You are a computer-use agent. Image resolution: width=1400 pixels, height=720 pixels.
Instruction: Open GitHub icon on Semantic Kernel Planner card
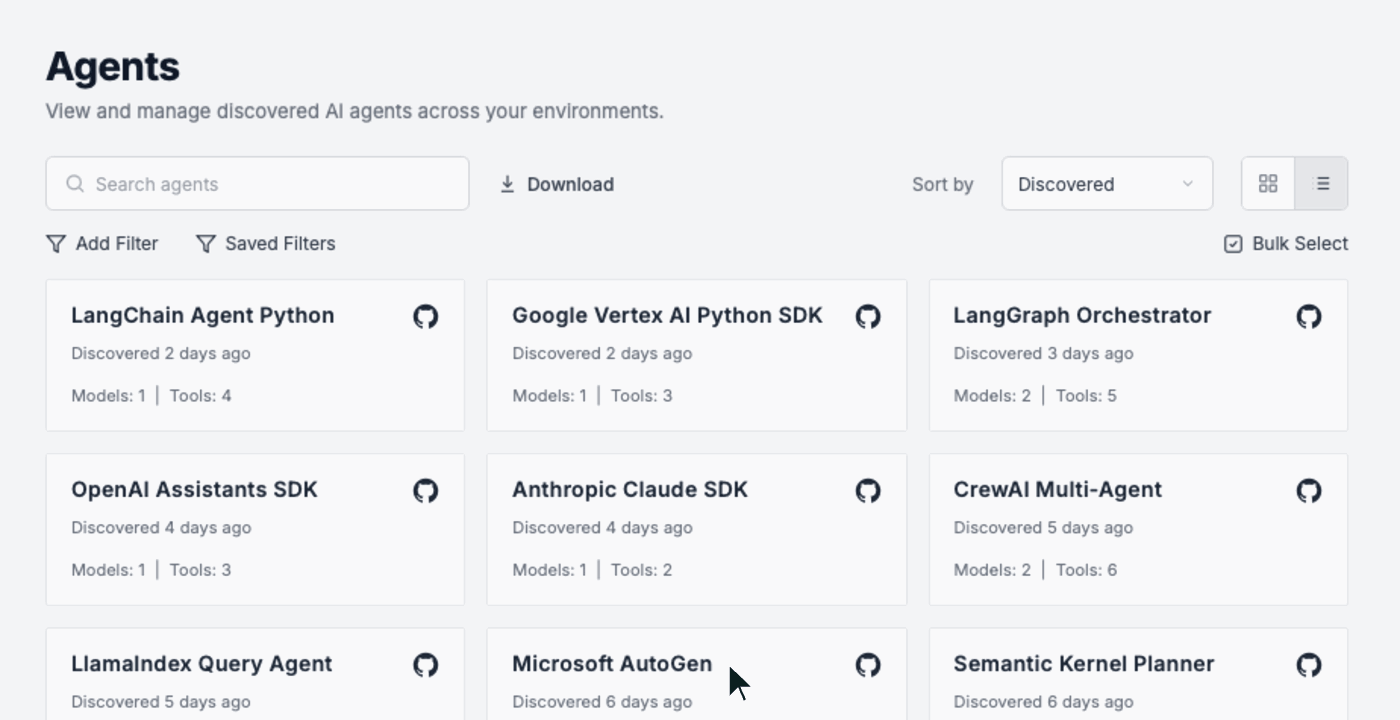pos(1309,665)
